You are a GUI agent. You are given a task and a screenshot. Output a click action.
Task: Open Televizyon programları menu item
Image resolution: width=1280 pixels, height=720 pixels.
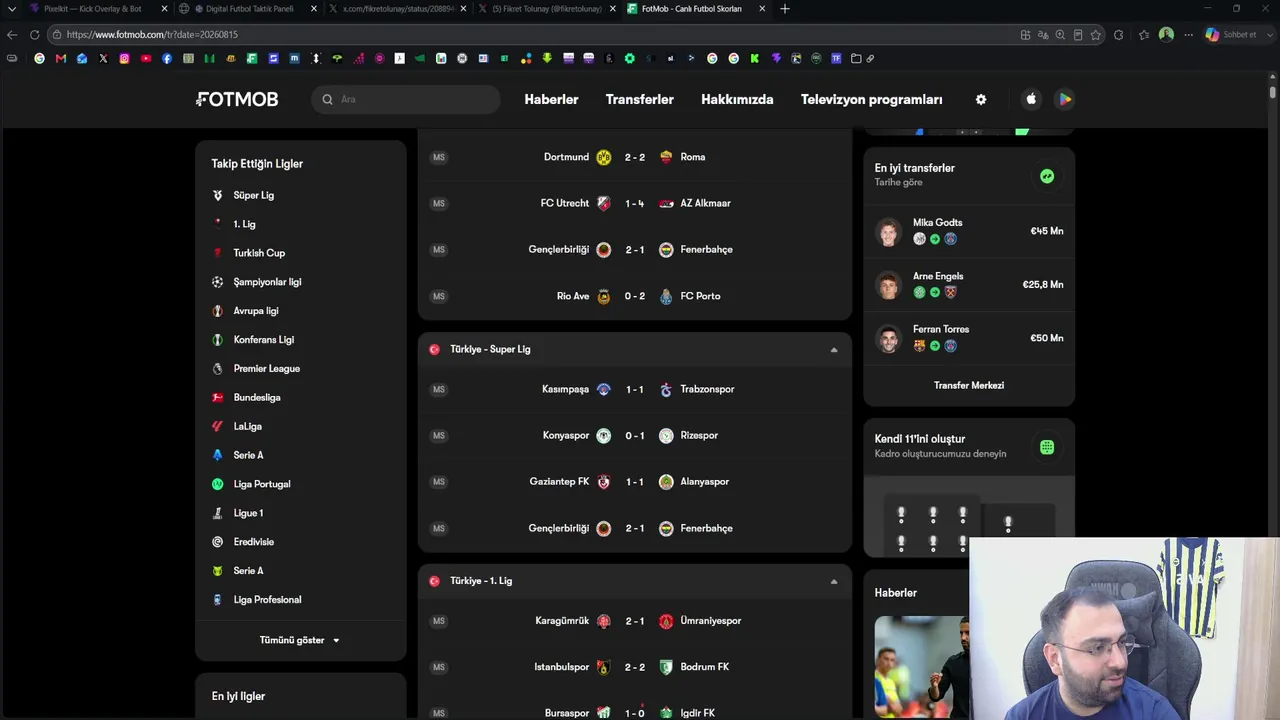[x=871, y=99]
